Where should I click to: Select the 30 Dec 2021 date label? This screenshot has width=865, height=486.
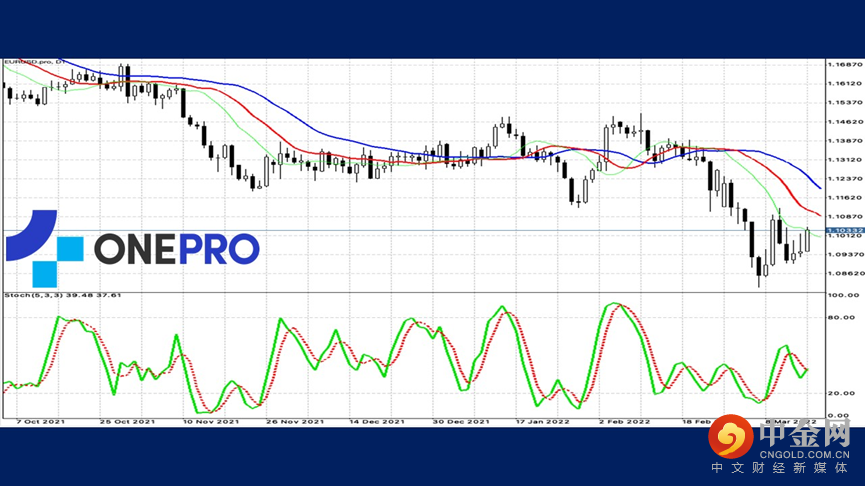pyautogui.click(x=461, y=422)
